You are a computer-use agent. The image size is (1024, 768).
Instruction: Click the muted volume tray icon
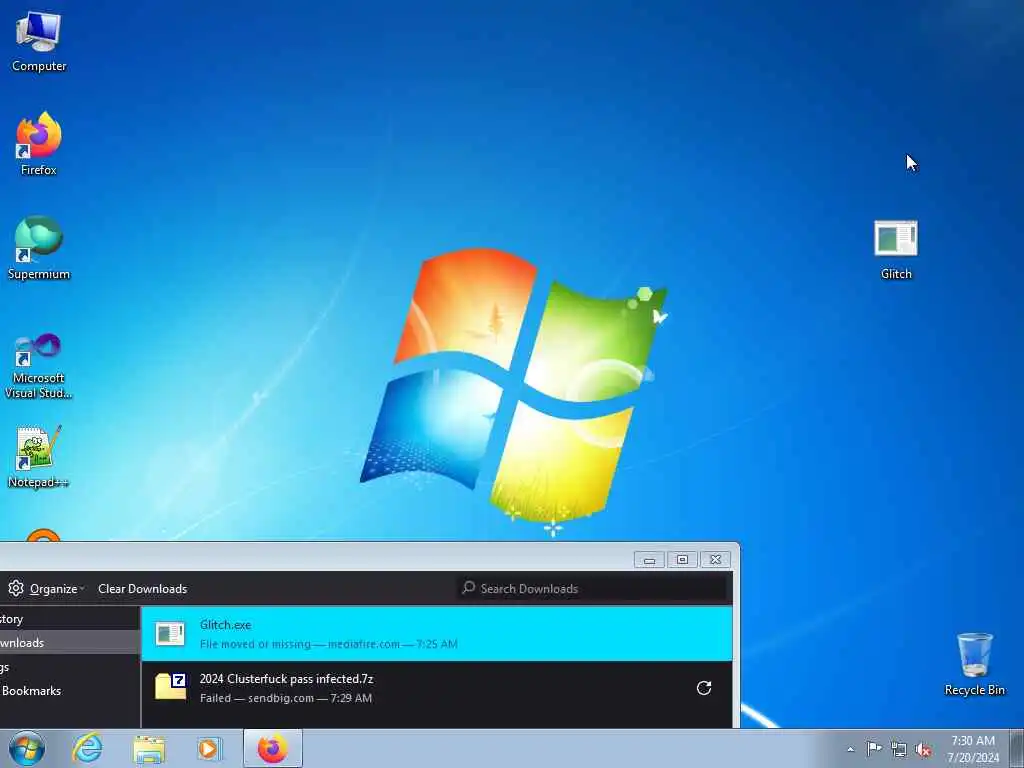[x=923, y=750]
